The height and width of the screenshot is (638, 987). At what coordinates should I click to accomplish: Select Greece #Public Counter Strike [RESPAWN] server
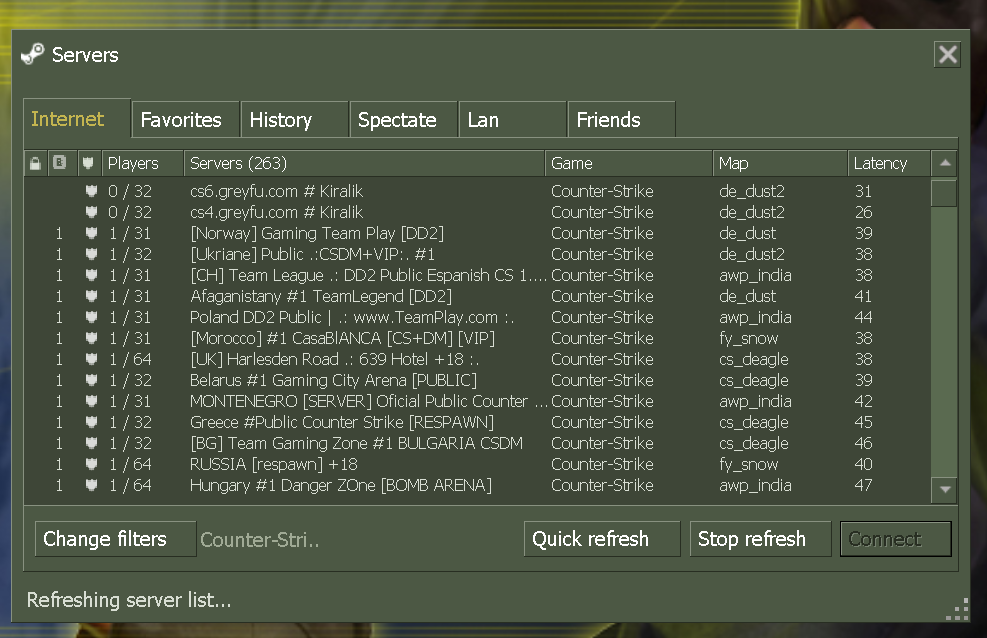pos(477,422)
